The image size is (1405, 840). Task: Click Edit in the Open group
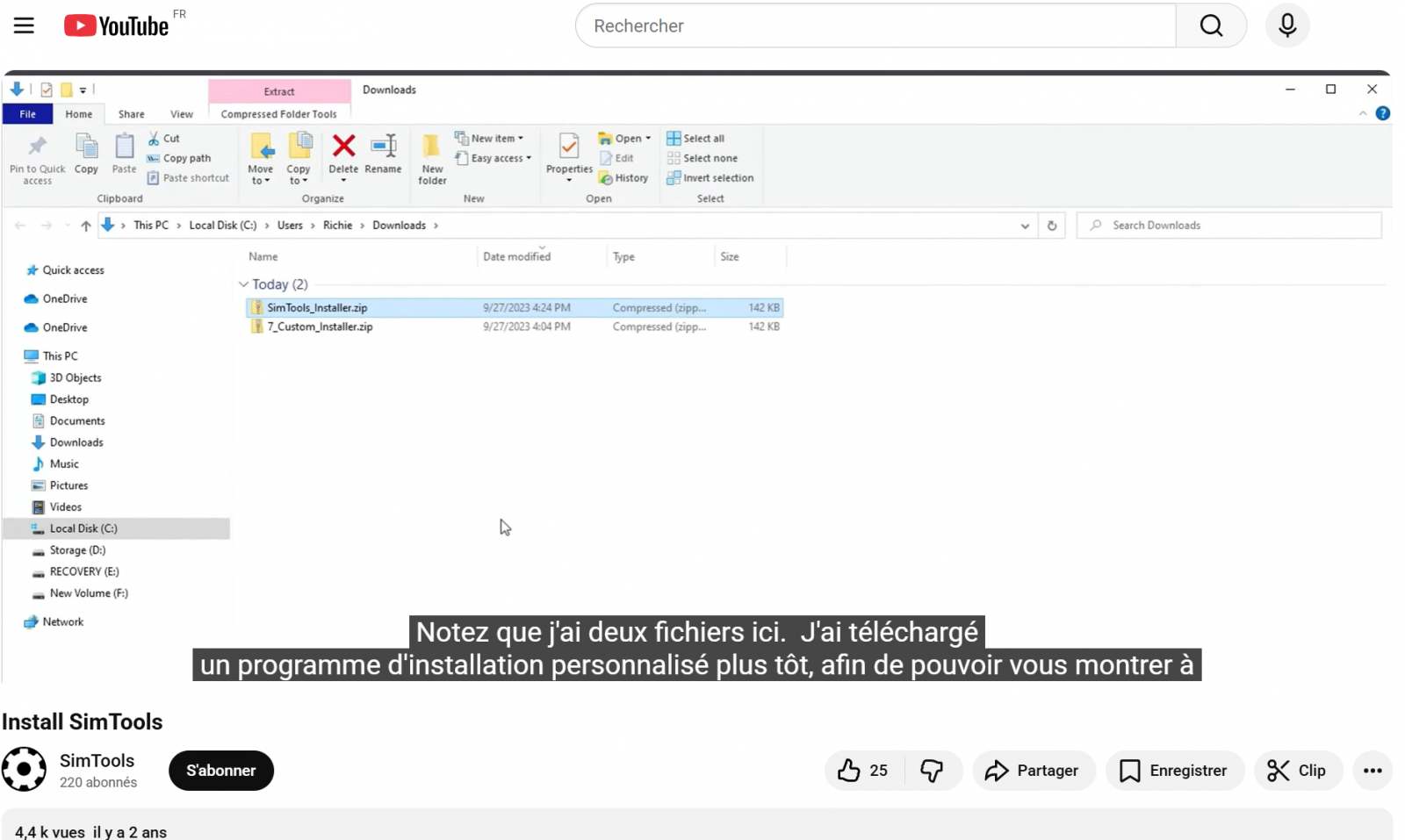click(x=616, y=158)
